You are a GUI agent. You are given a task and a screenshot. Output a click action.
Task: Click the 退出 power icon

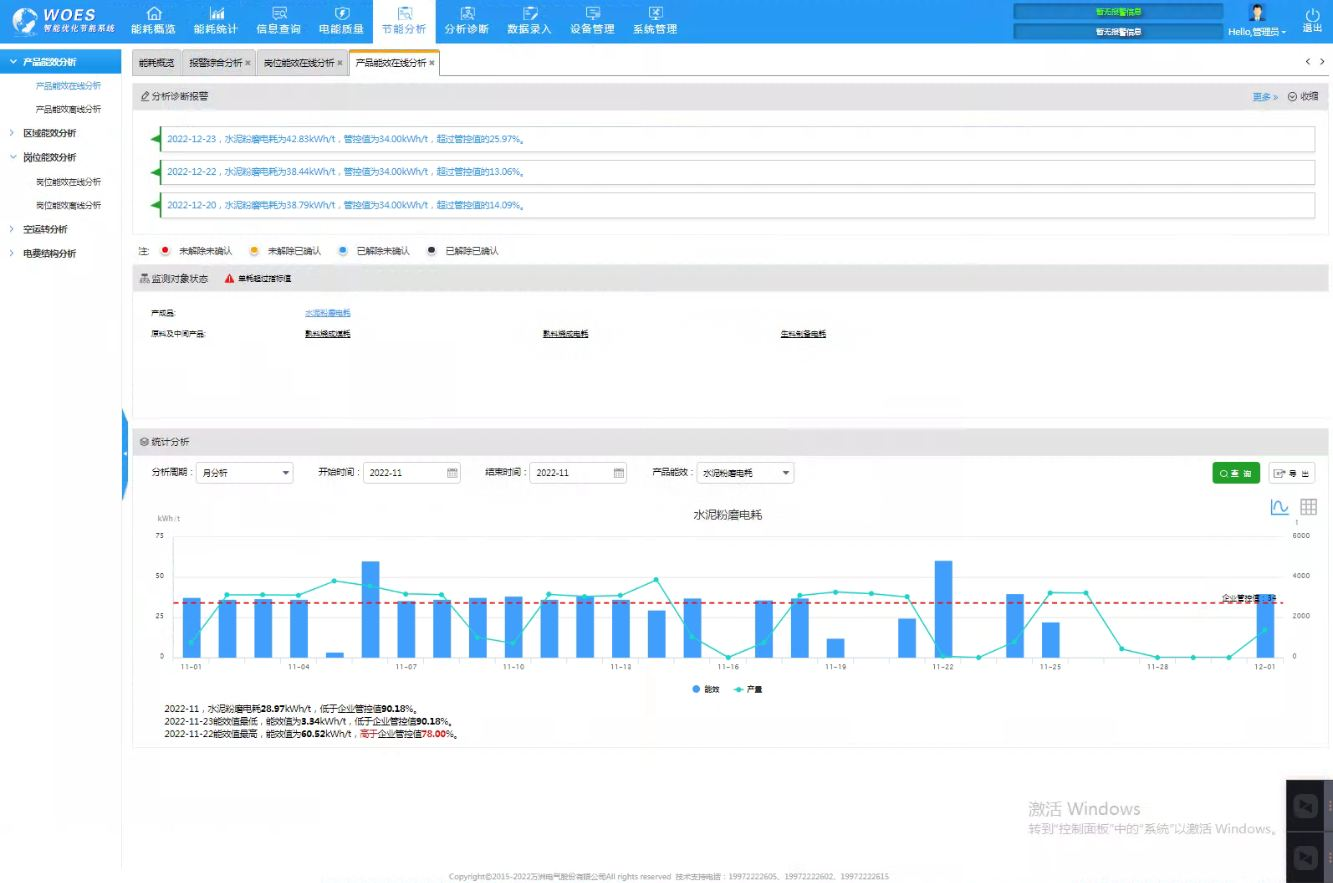(x=1312, y=15)
